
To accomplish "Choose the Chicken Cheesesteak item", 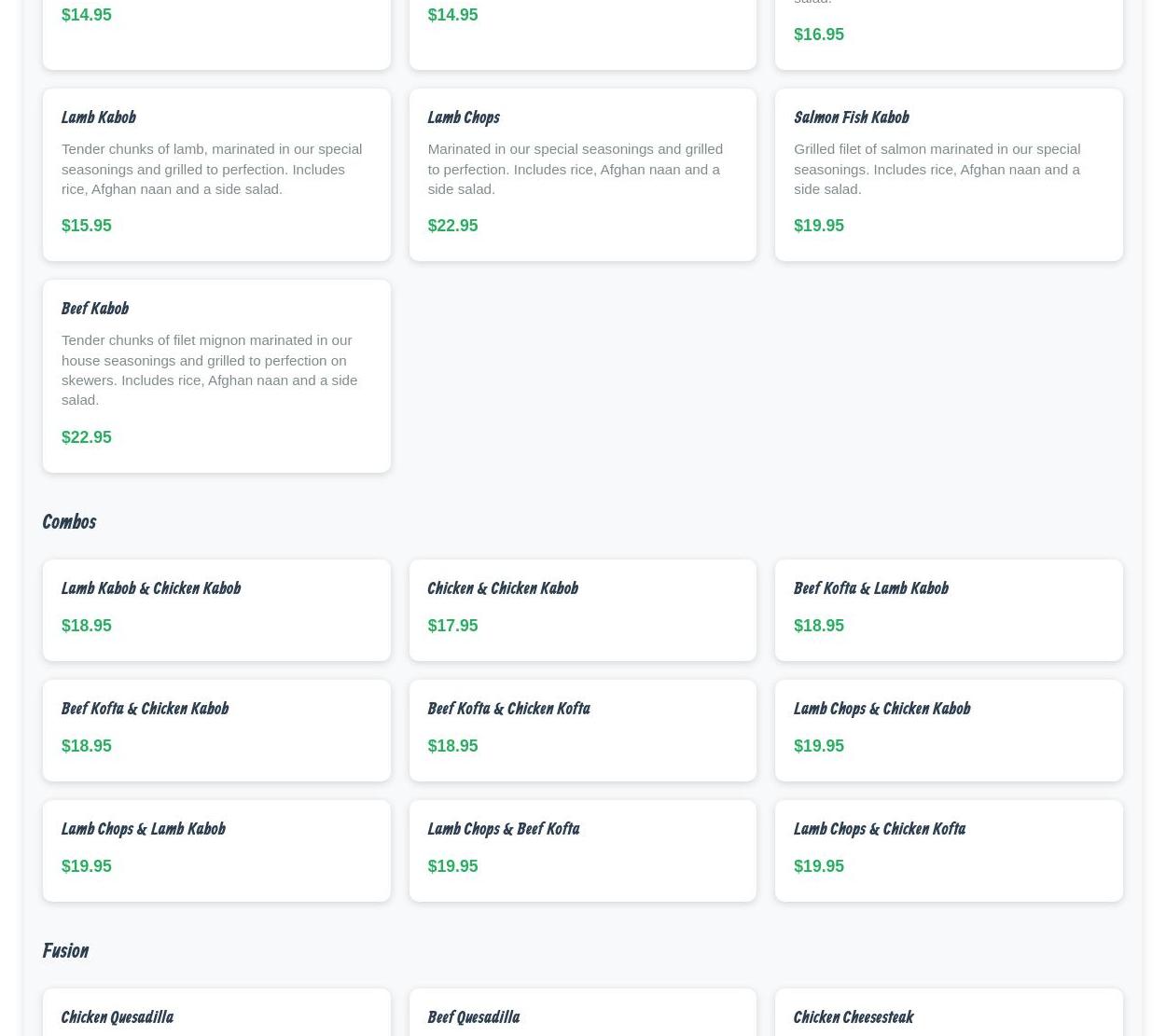I will coord(853,1017).
